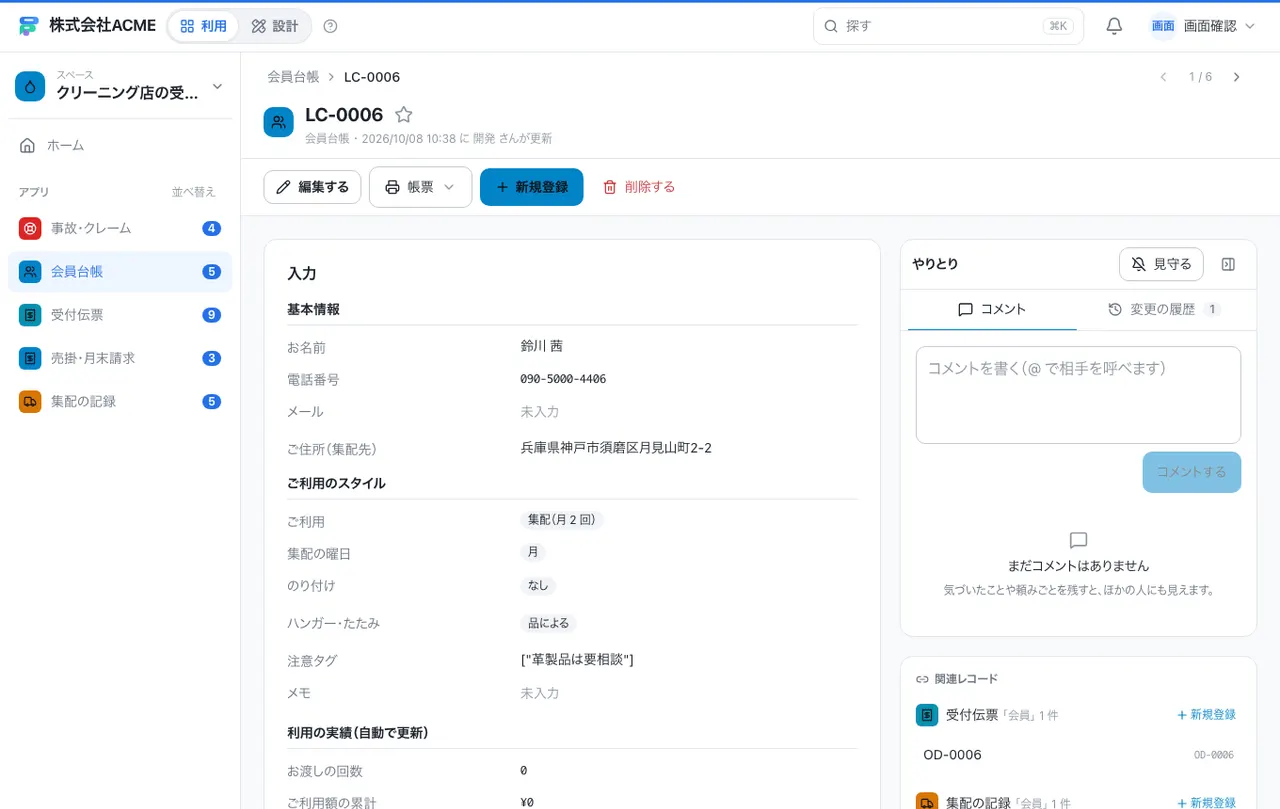The width and height of the screenshot is (1280, 809).
Task: Open 売掛・月末請求 app
Action: point(120,358)
